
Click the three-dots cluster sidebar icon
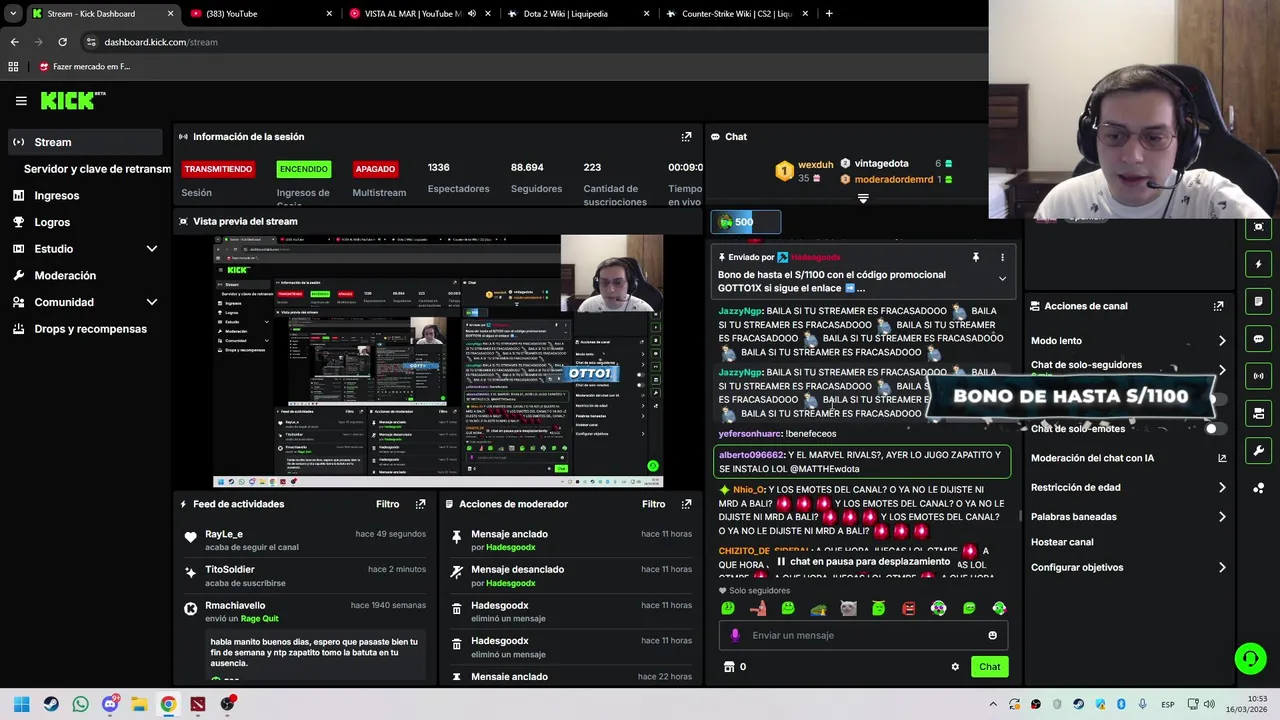1259,488
